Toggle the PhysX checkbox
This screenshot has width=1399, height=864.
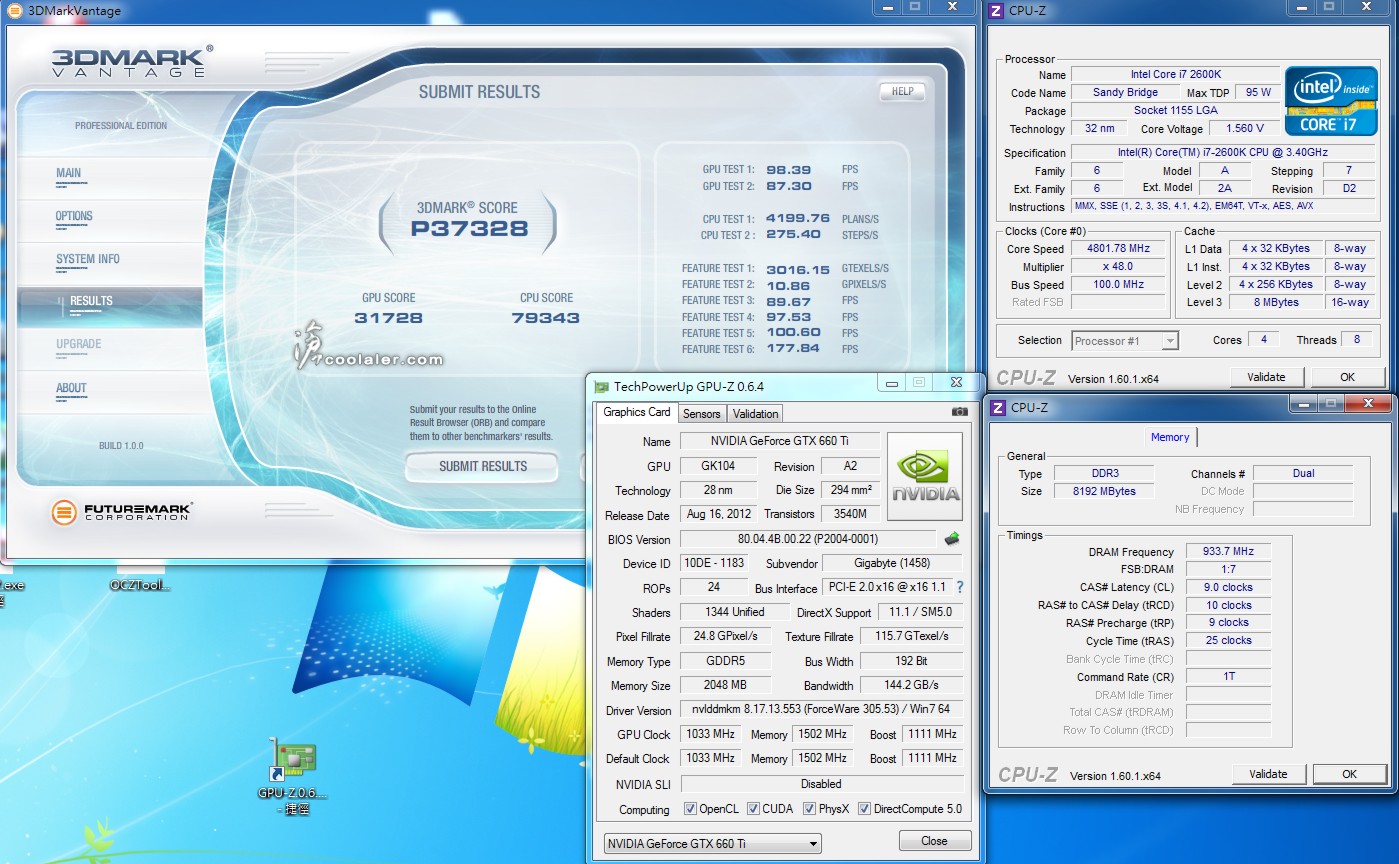pos(810,809)
